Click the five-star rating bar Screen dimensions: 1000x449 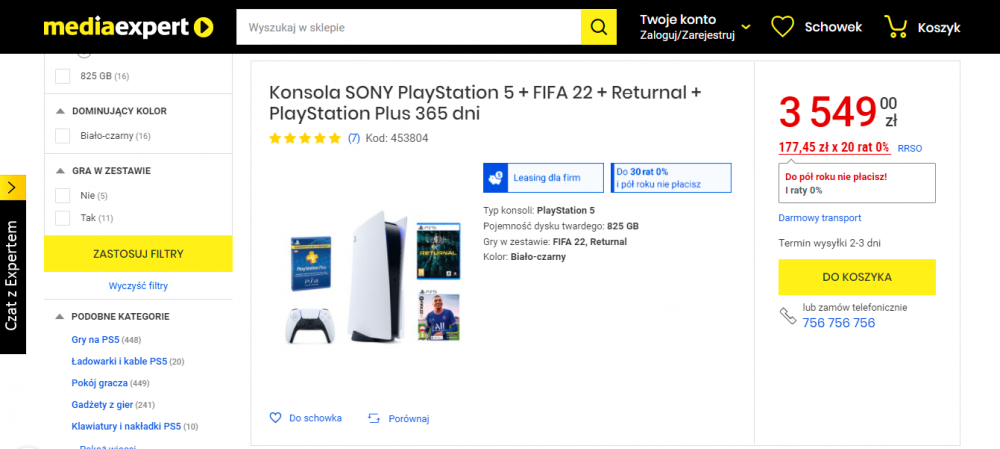click(x=305, y=138)
